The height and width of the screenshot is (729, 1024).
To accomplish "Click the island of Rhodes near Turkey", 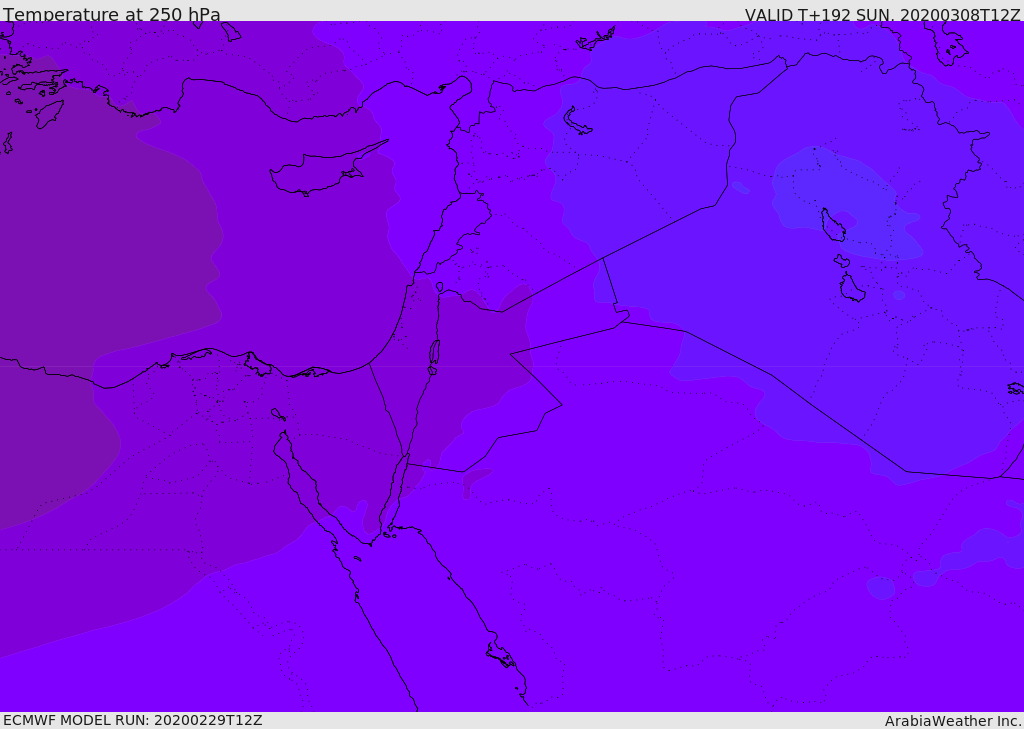I will tap(49, 114).
